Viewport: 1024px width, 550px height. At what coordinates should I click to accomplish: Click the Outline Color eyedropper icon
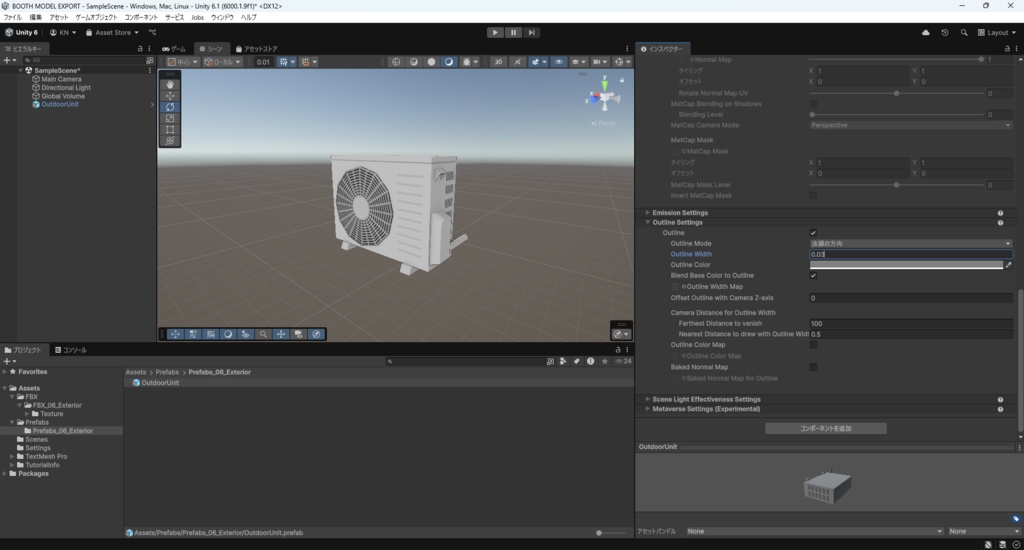click(1008, 265)
